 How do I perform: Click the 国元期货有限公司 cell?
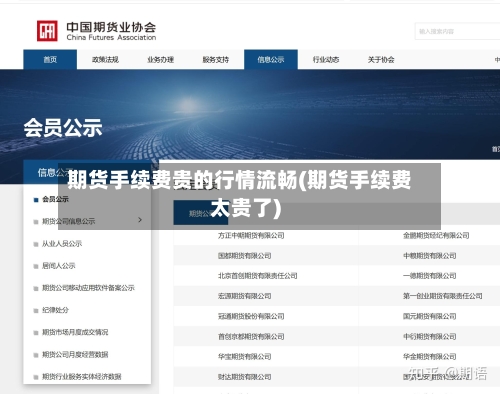(x=429, y=316)
